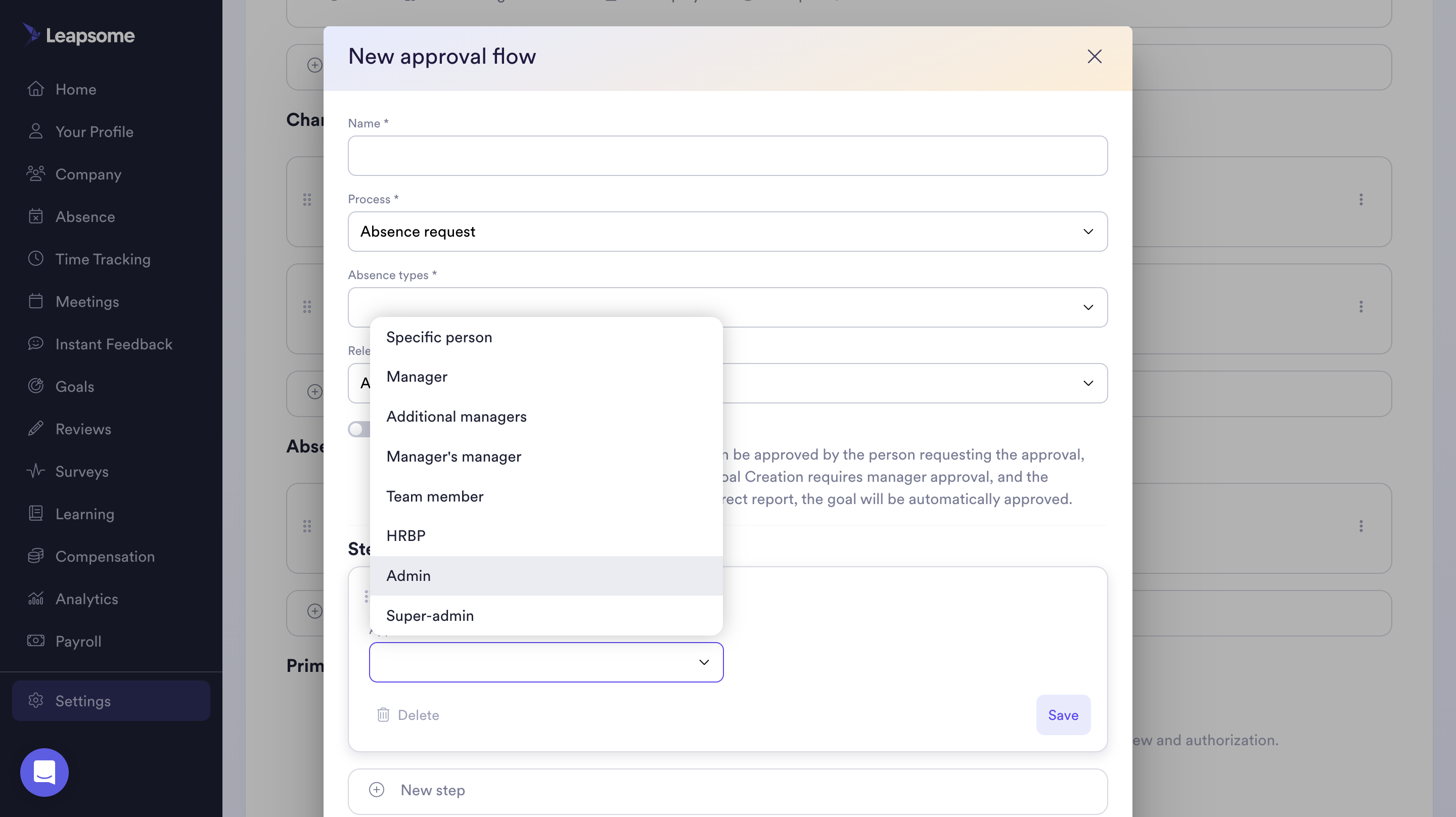
Task: Open Instant Feedback
Action: pos(114,344)
